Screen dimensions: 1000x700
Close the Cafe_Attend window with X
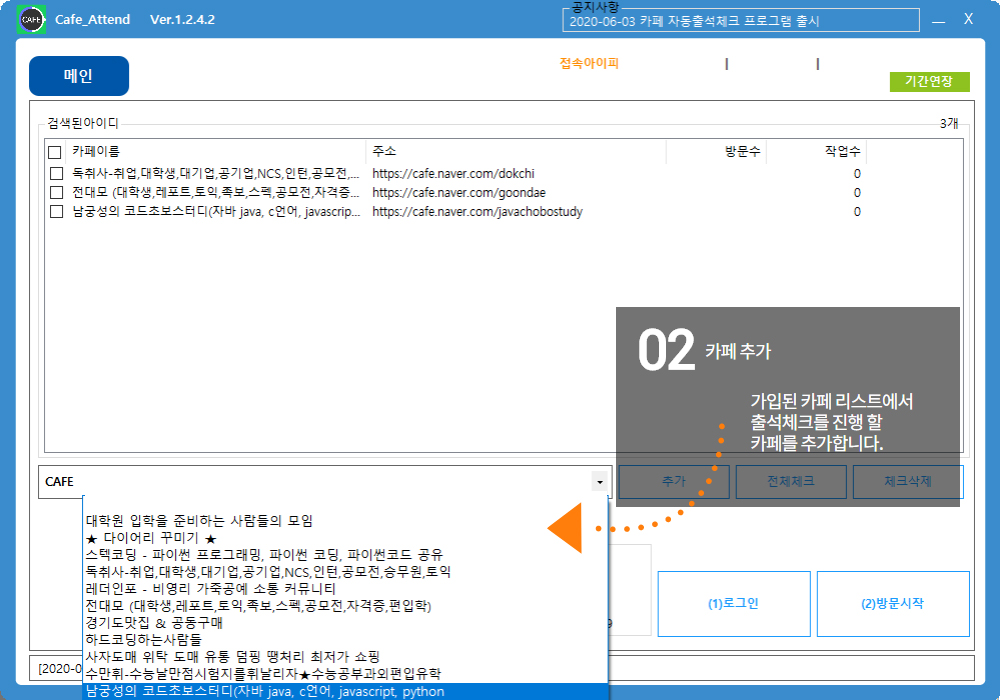[x=968, y=19]
